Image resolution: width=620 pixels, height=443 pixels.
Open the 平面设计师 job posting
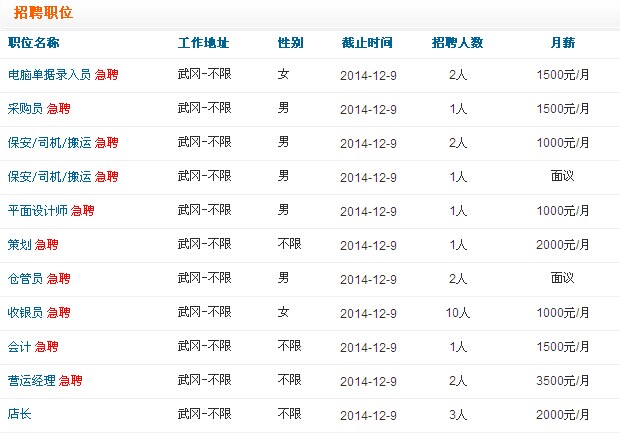[x=37, y=211]
